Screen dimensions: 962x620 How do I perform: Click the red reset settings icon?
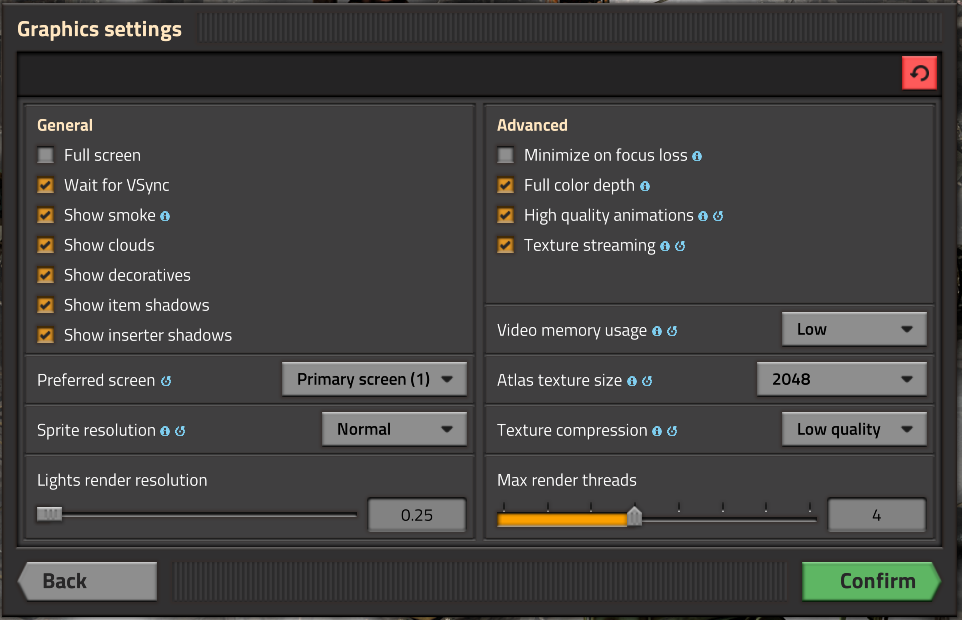[x=919, y=73]
